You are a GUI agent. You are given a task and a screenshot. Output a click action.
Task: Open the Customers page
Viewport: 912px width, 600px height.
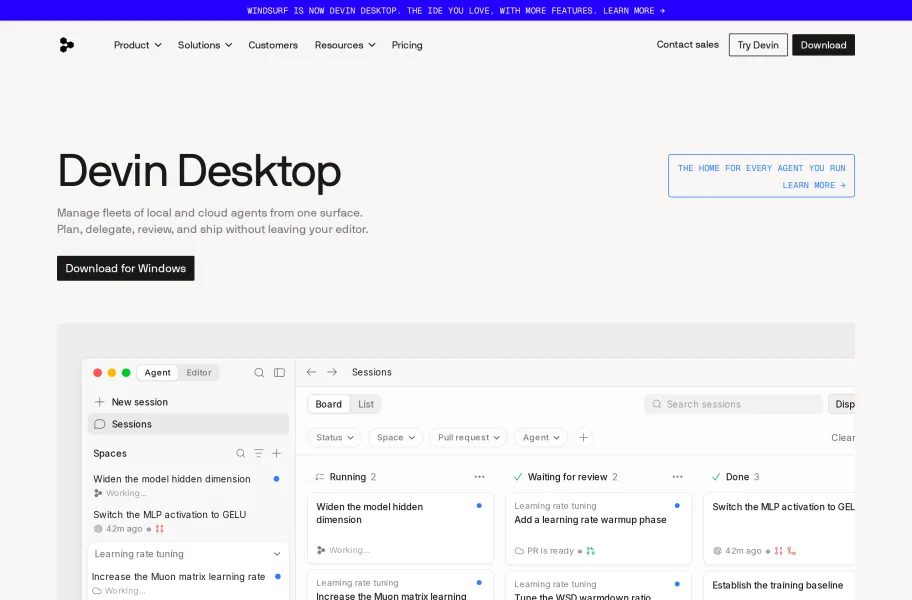273,45
